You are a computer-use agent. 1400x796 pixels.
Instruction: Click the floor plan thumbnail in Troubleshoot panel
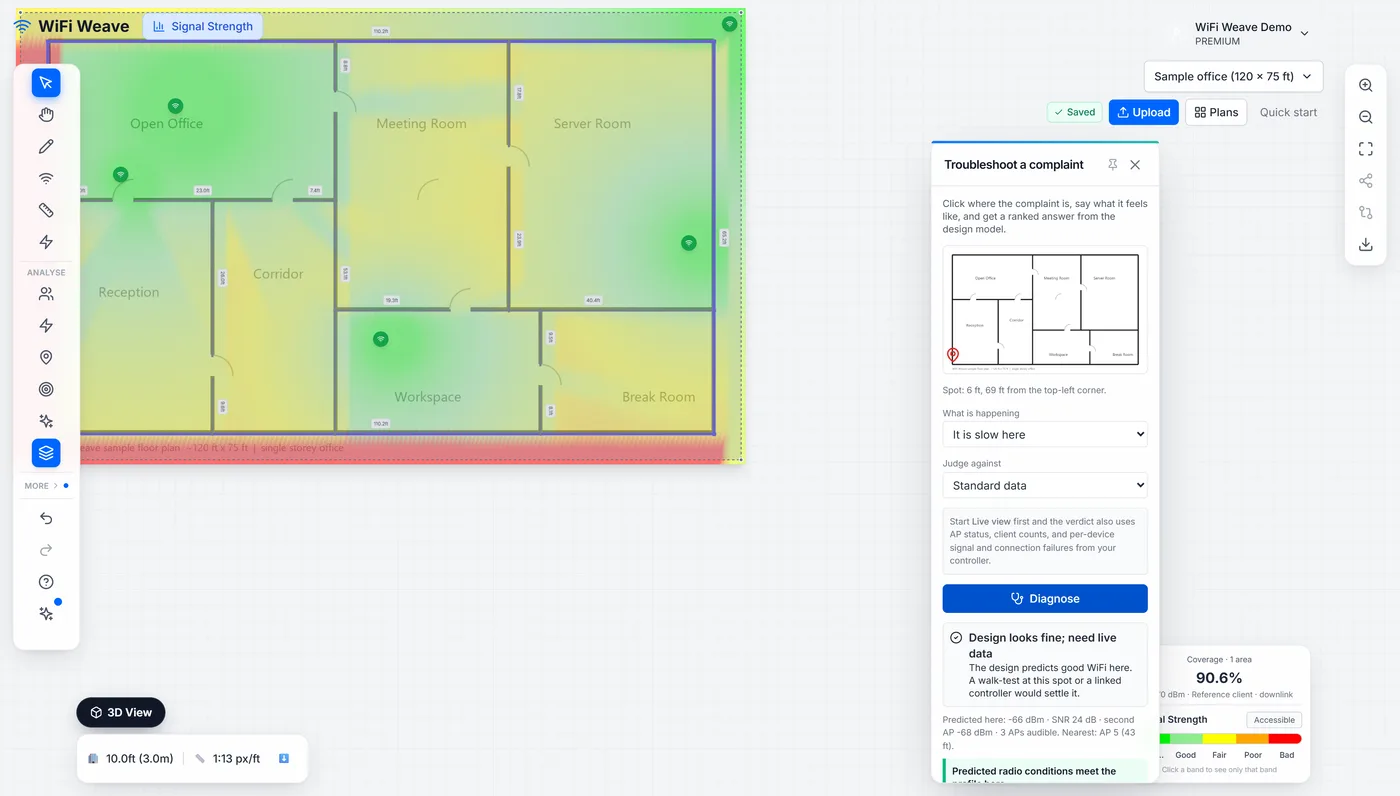tap(1045, 310)
